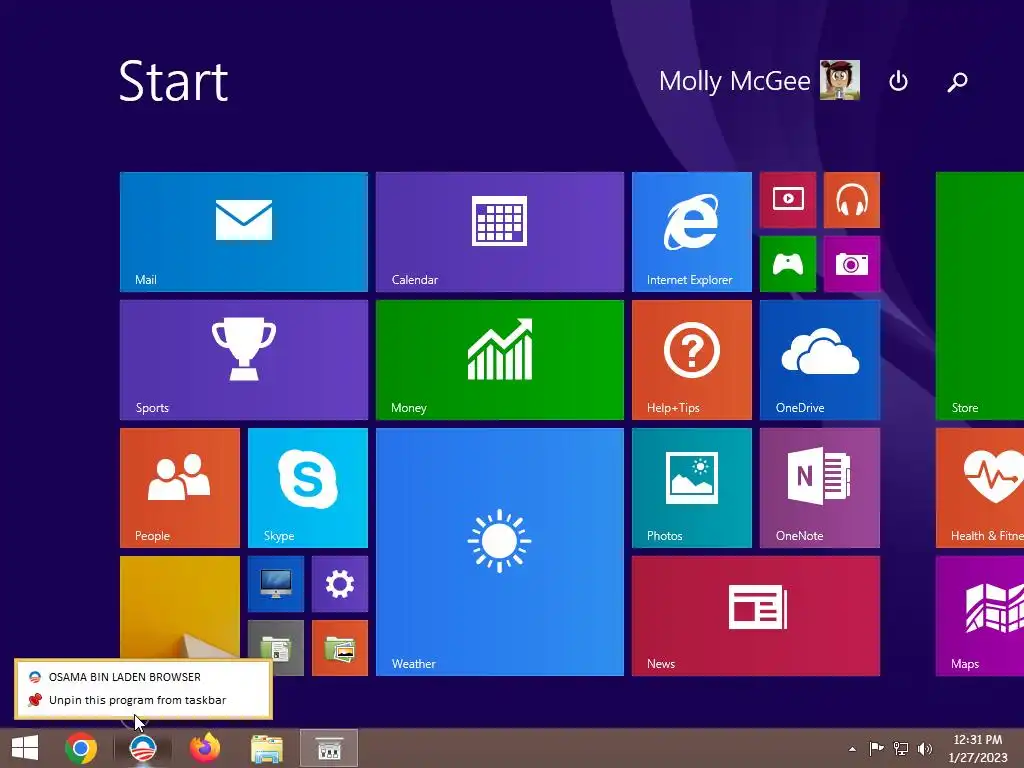Open the Money tile
The height and width of the screenshot is (768, 1024).
coord(500,360)
